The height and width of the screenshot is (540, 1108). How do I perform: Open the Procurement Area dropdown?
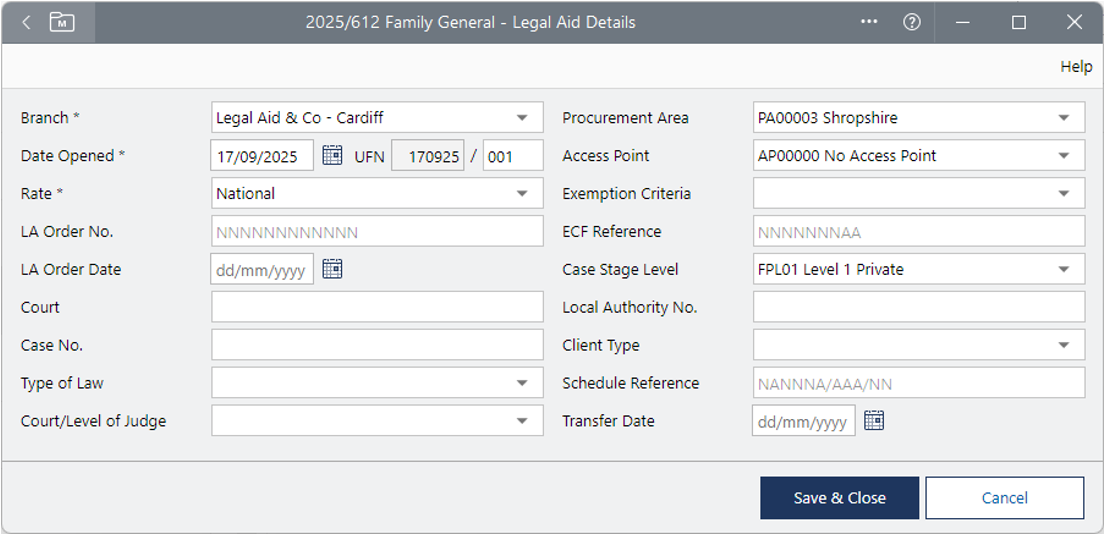coord(1063,118)
